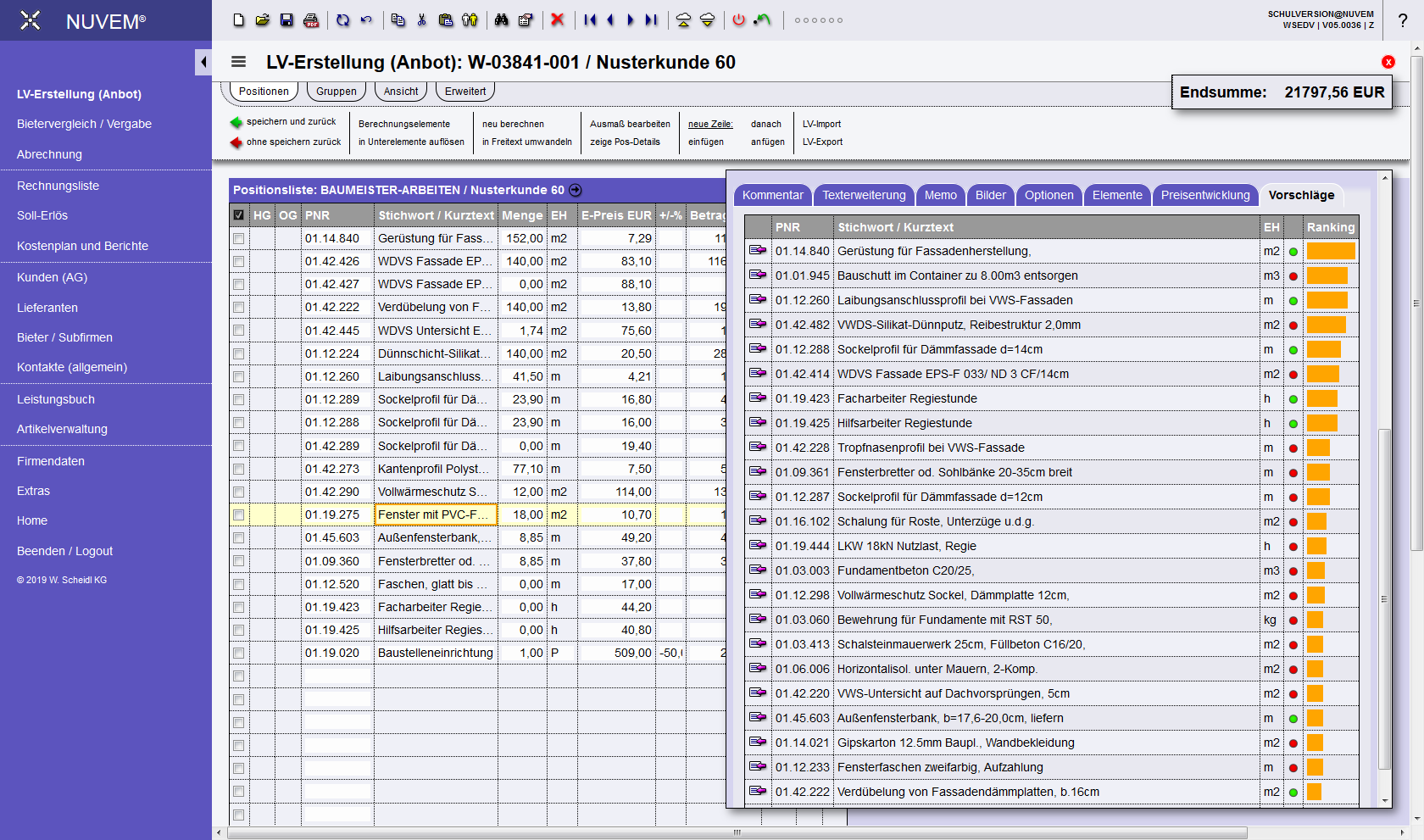This screenshot has height=840, width=1424.
Task: Insert suggestion 01.19.444 LKW via arrow icon
Action: [758, 546]
